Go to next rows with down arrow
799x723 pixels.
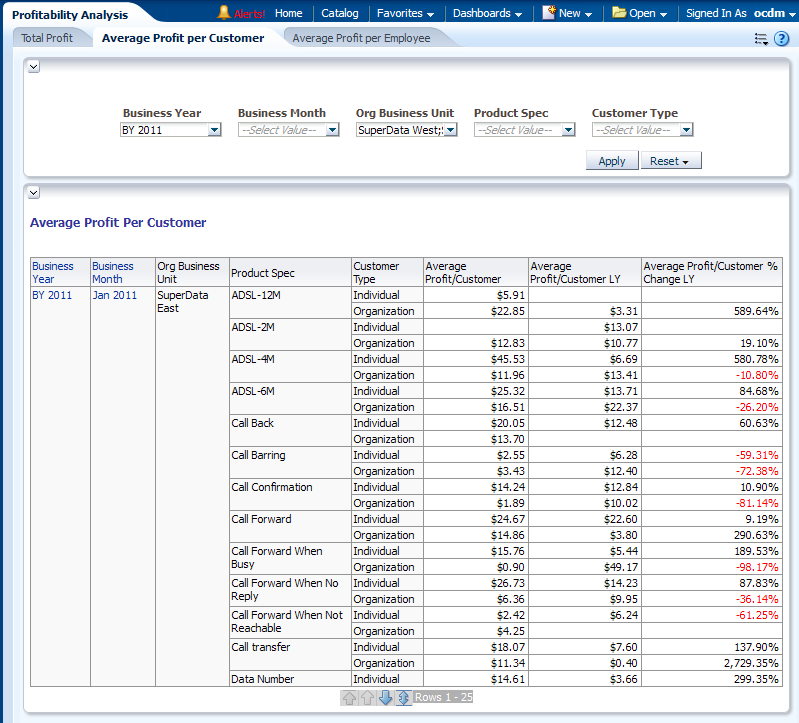(385, 697)
